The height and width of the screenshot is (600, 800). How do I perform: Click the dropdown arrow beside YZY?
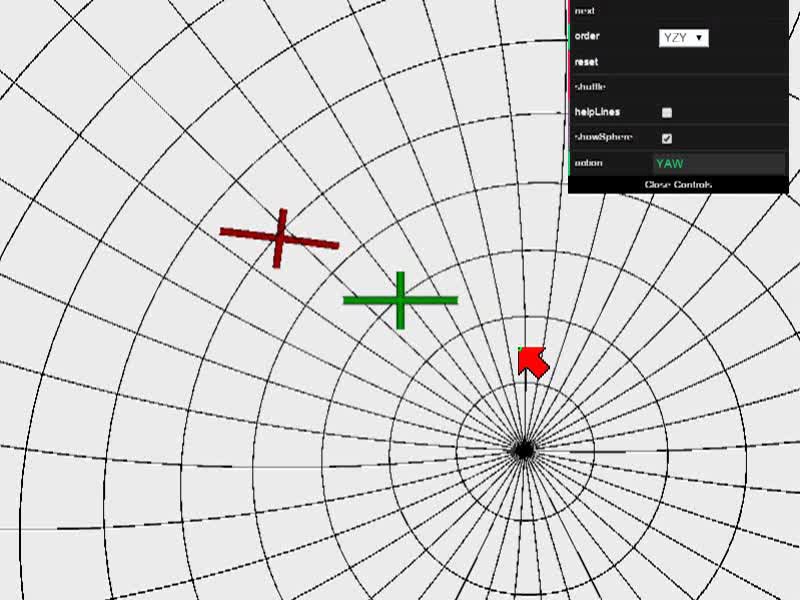(699, 38)
